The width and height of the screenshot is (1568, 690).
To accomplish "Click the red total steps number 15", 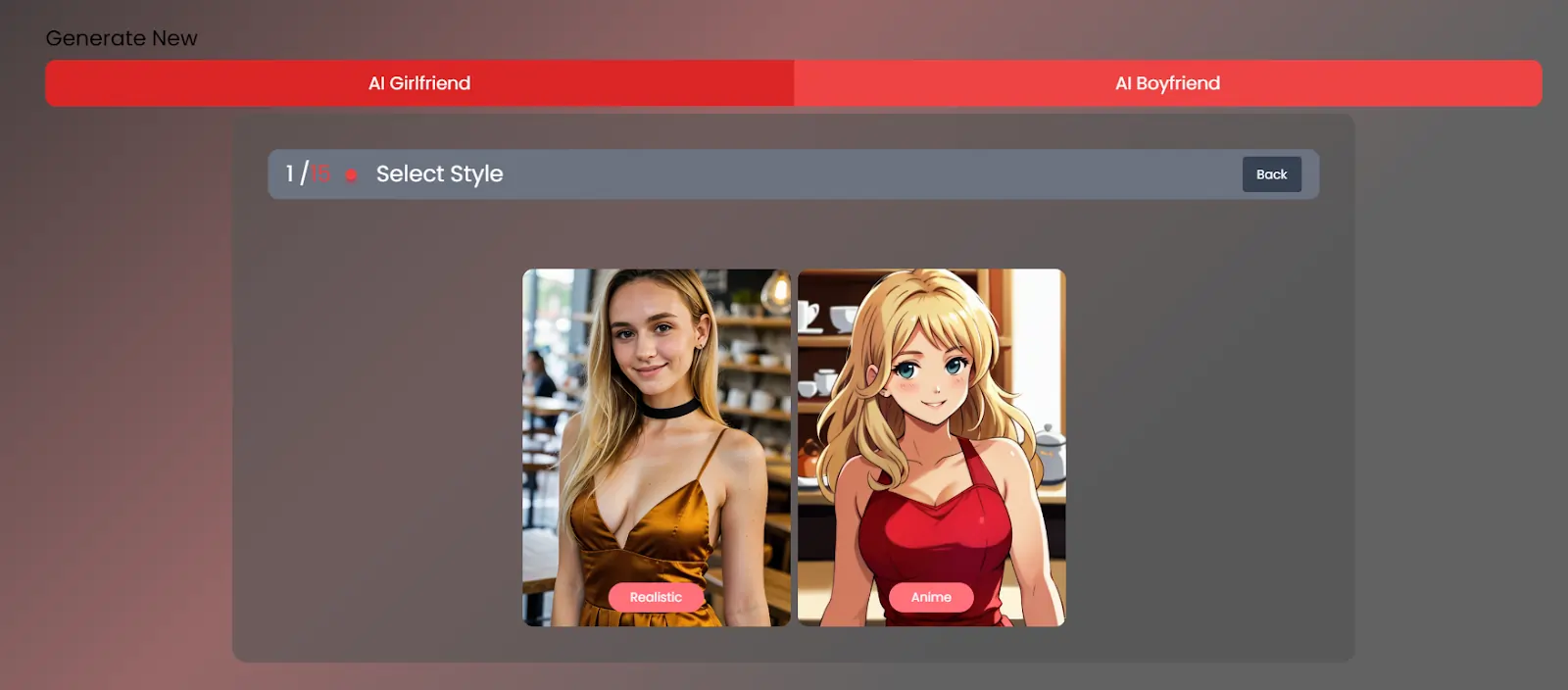I will pos(320,174).
